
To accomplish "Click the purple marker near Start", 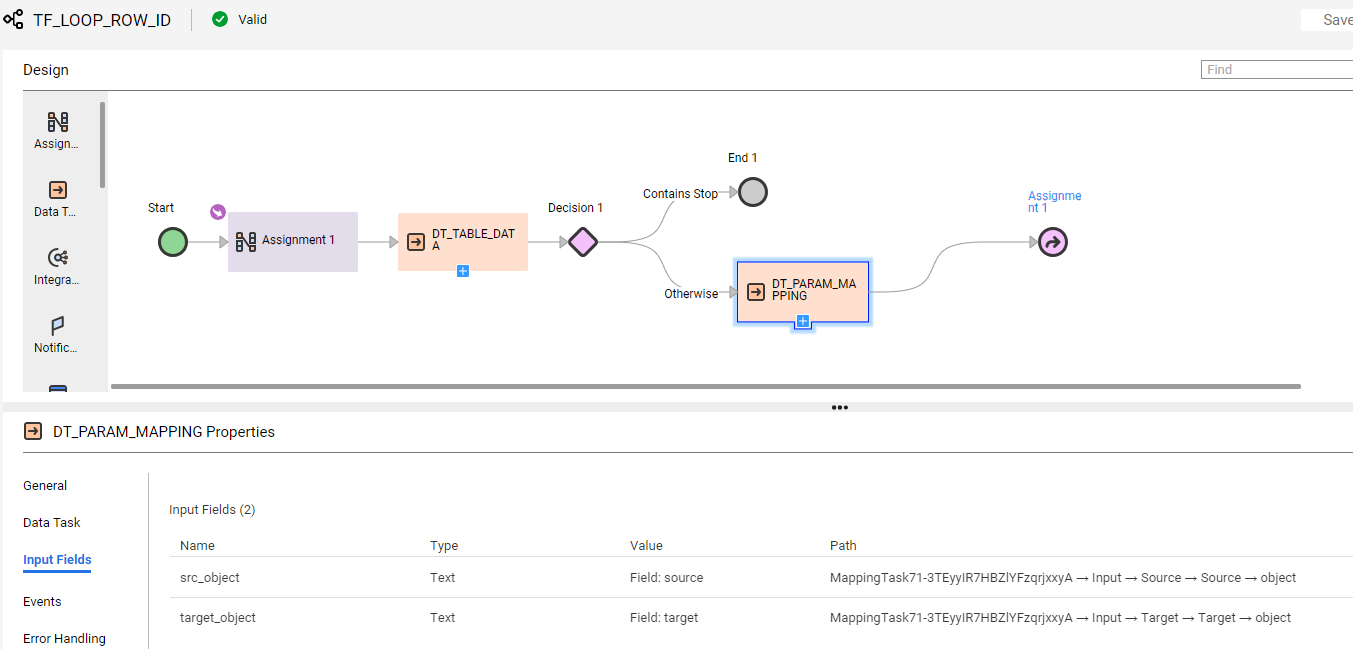I will click(x=218, y=212).
